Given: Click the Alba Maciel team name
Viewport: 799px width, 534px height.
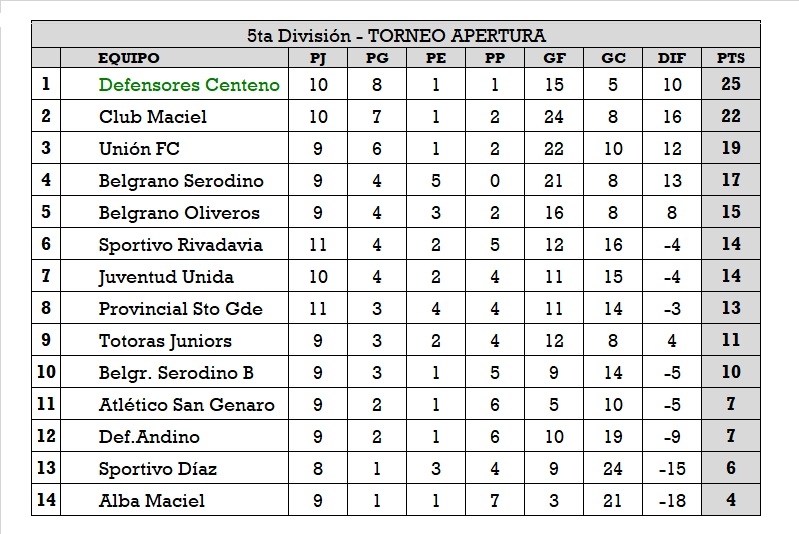Looking at the screenshot, I should (x=152, y=500).
